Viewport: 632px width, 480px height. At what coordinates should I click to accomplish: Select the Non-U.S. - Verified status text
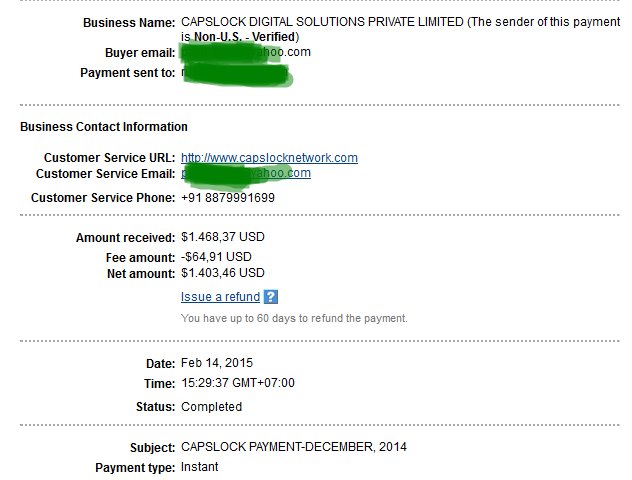[245, 37]
